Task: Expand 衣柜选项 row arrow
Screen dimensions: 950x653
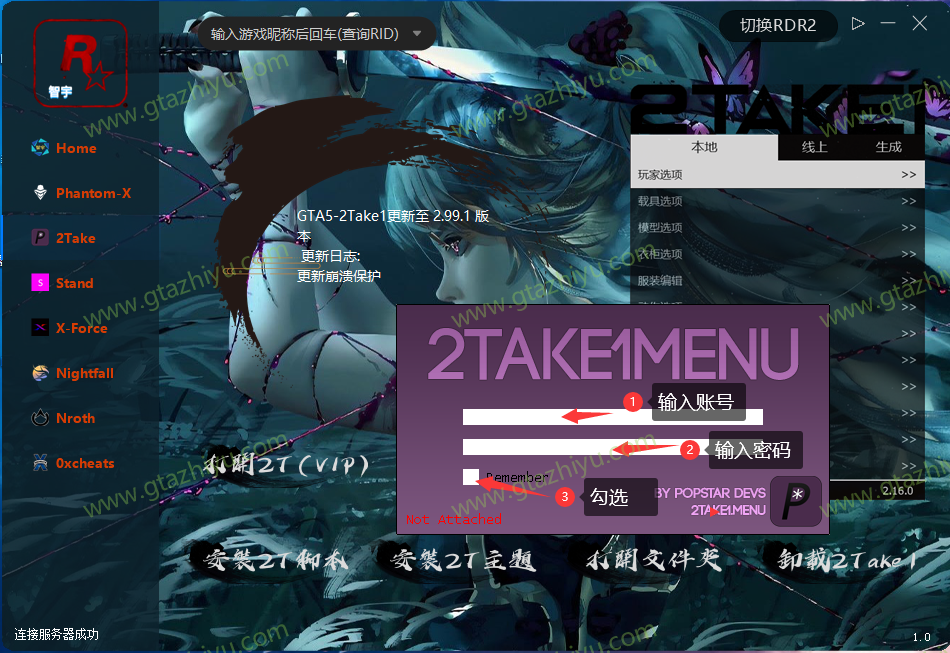Action: coord(908,254)
